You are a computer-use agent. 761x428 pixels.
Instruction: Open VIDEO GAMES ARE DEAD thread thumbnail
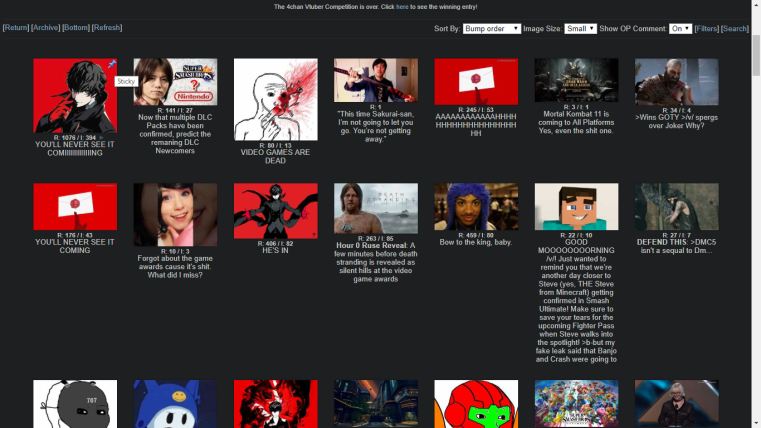click(276, 99)
